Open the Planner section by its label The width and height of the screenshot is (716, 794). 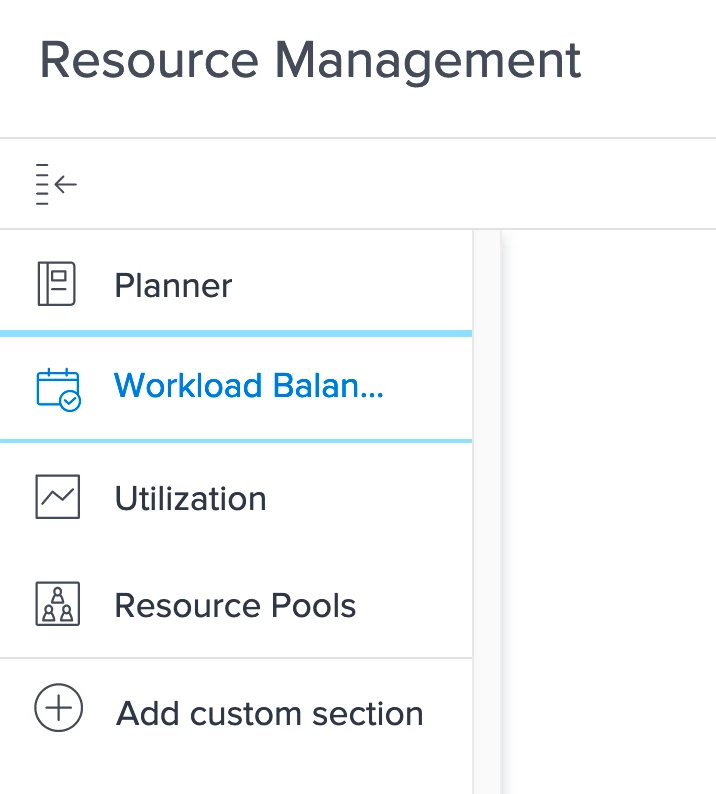173,286
